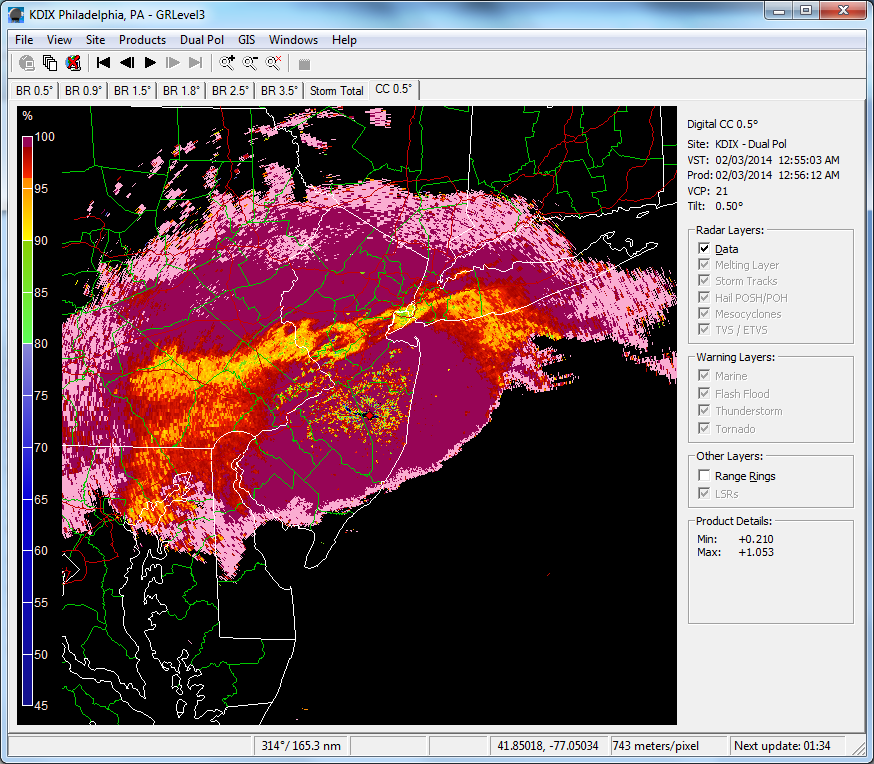Click the 80% mark on color scale

tap(41, 344)
